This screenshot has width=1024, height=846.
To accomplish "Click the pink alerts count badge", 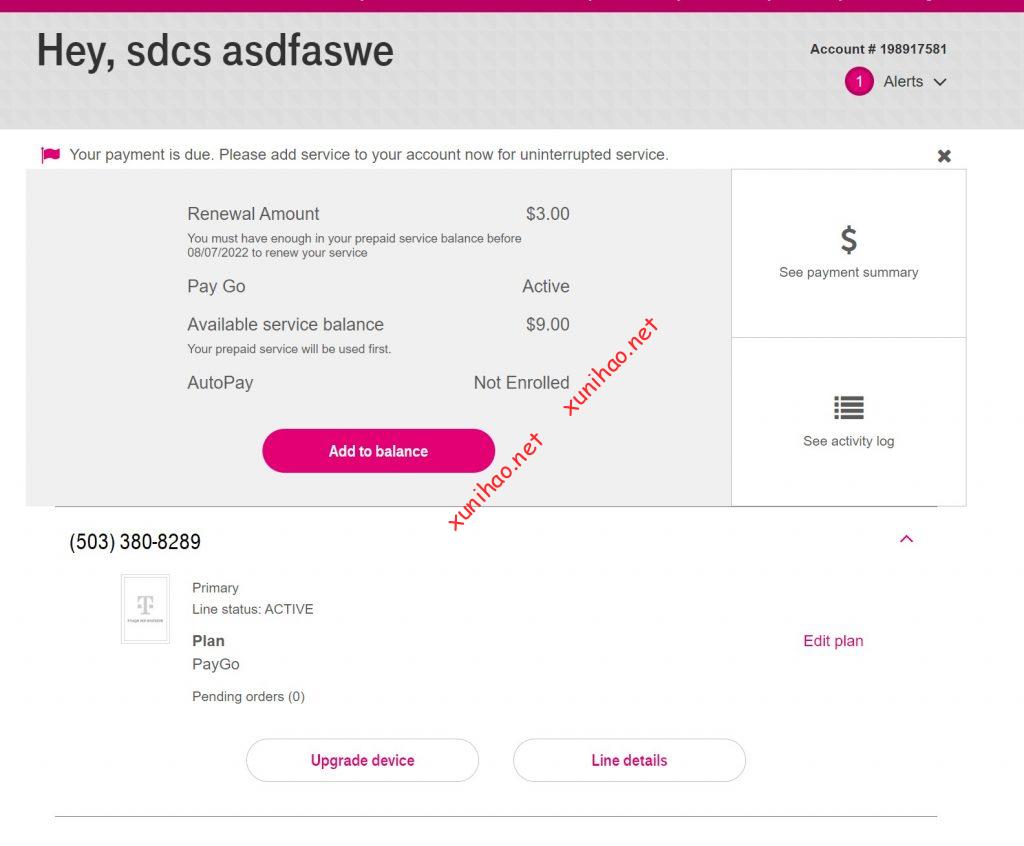I will pos(859,81).
